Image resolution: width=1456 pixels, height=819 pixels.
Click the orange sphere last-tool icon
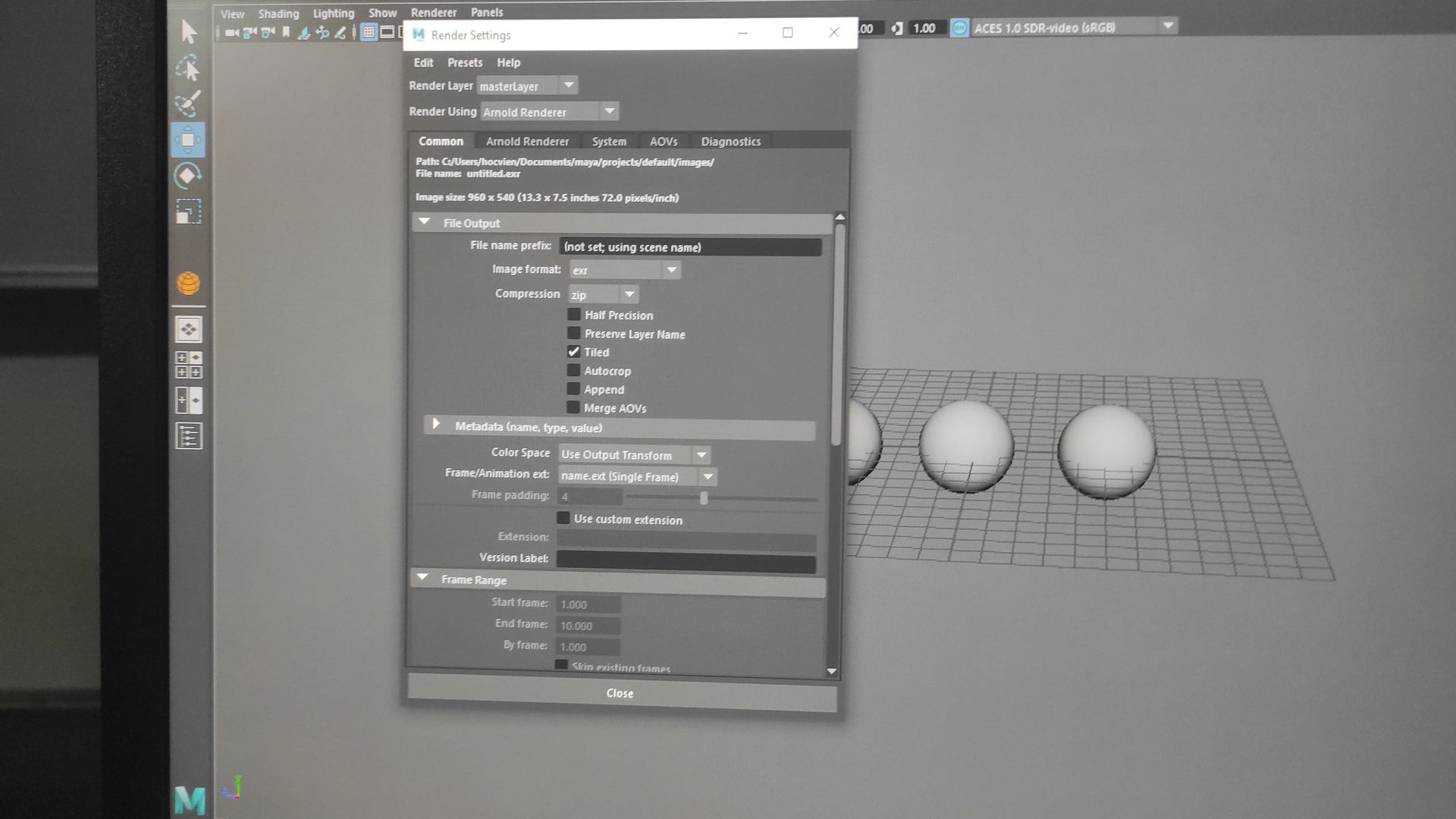pos(188,283)
